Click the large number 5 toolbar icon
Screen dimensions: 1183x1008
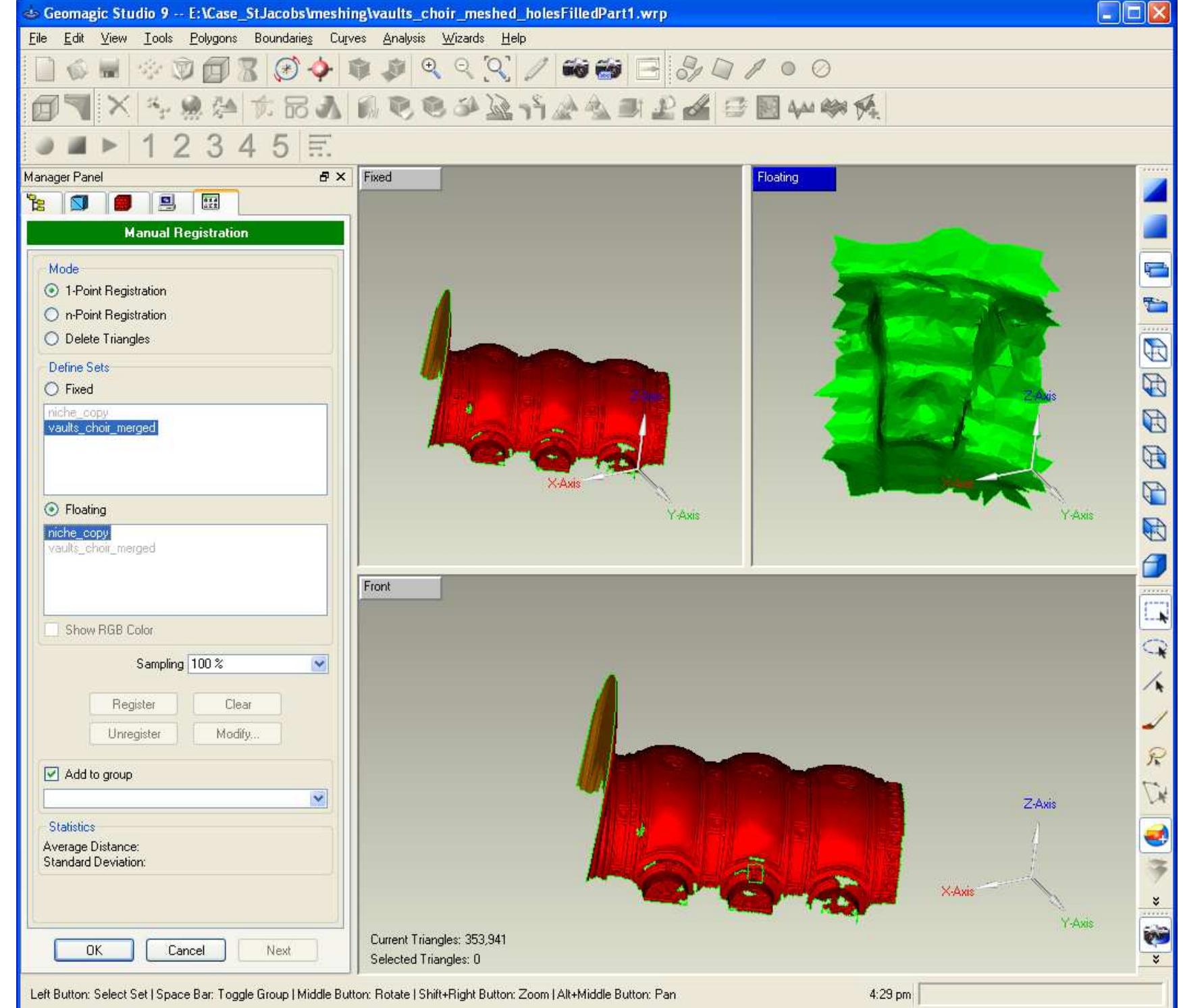pos(280,146)
